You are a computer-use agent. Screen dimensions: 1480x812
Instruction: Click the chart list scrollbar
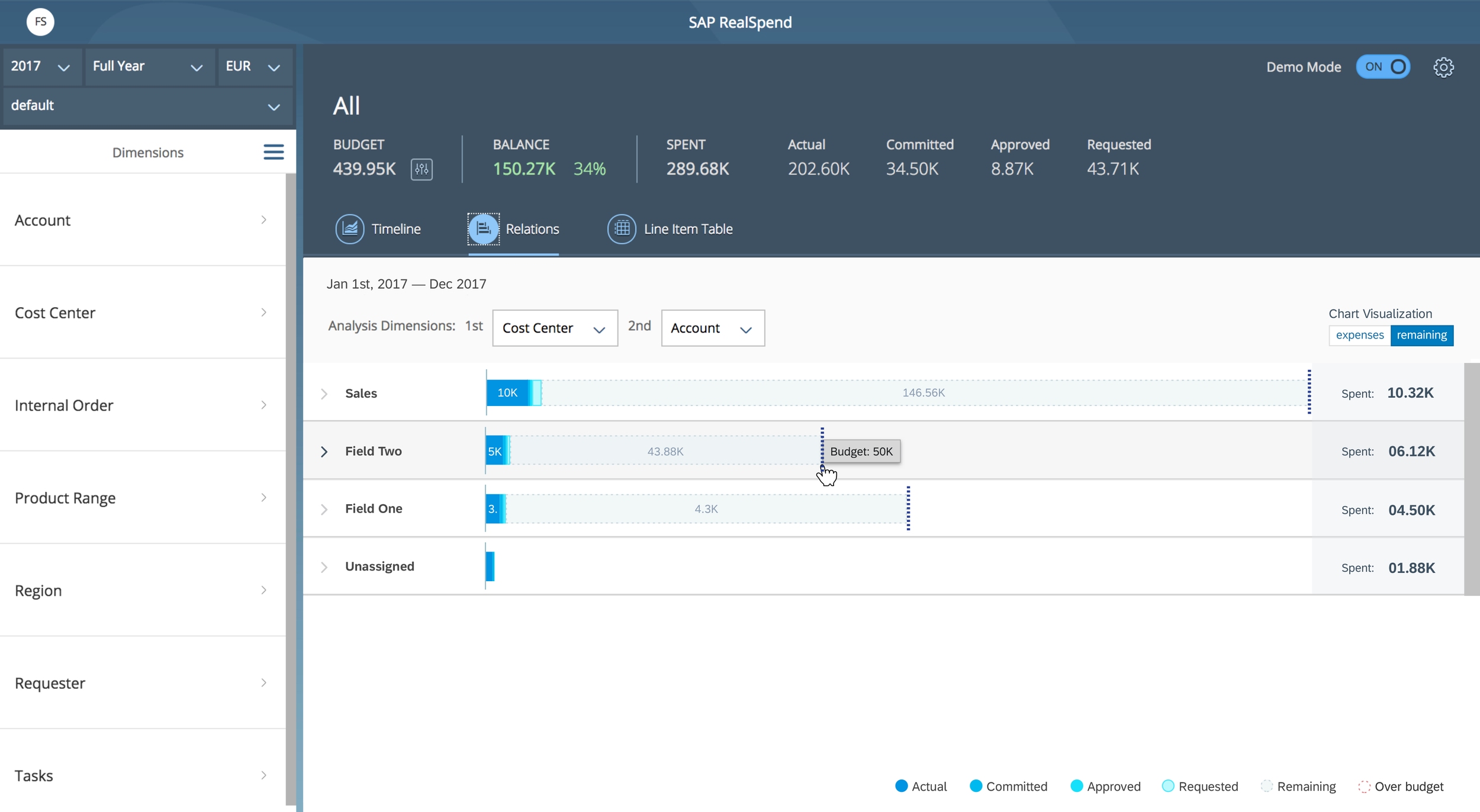1472,479
